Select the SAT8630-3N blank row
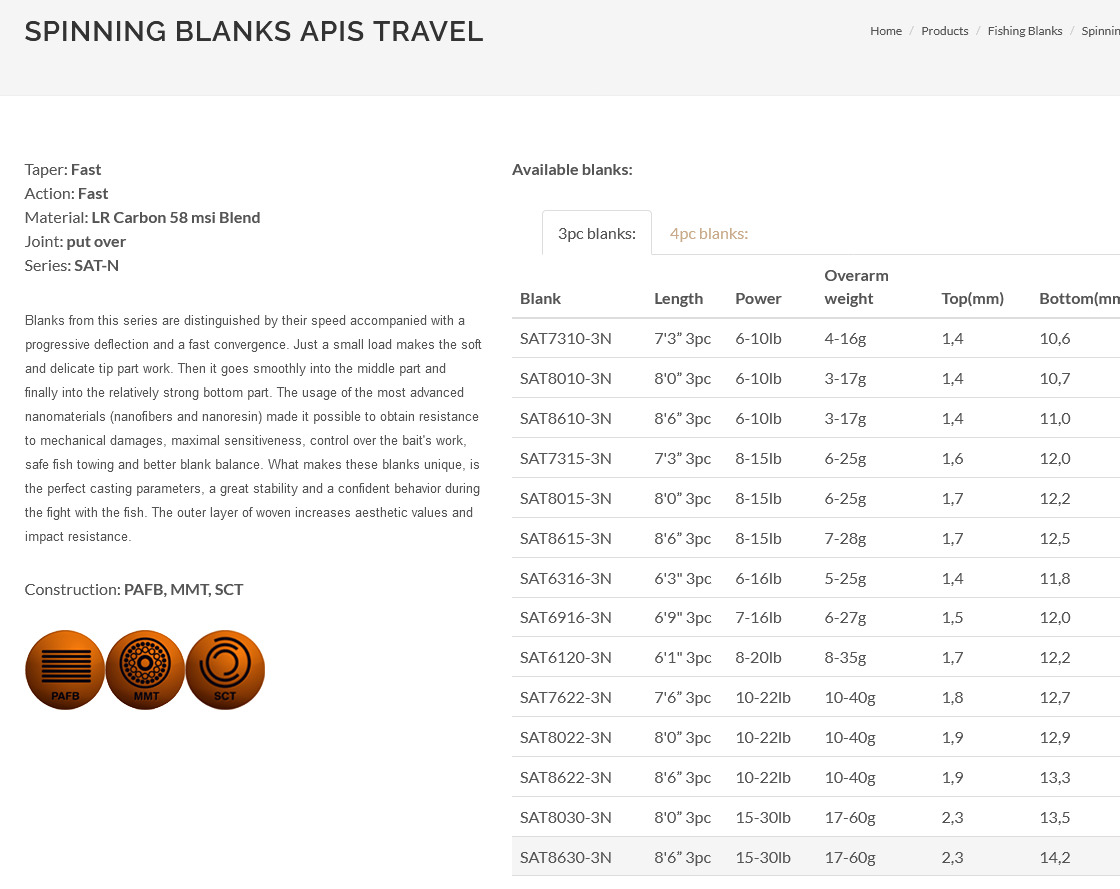This screenshot has height=889, width=1120. [566, 857]
